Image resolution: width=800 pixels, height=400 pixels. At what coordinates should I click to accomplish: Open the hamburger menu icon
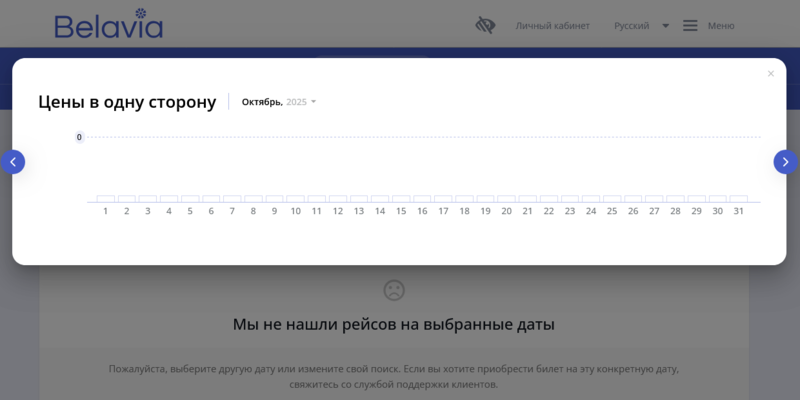tap(690, 26)
